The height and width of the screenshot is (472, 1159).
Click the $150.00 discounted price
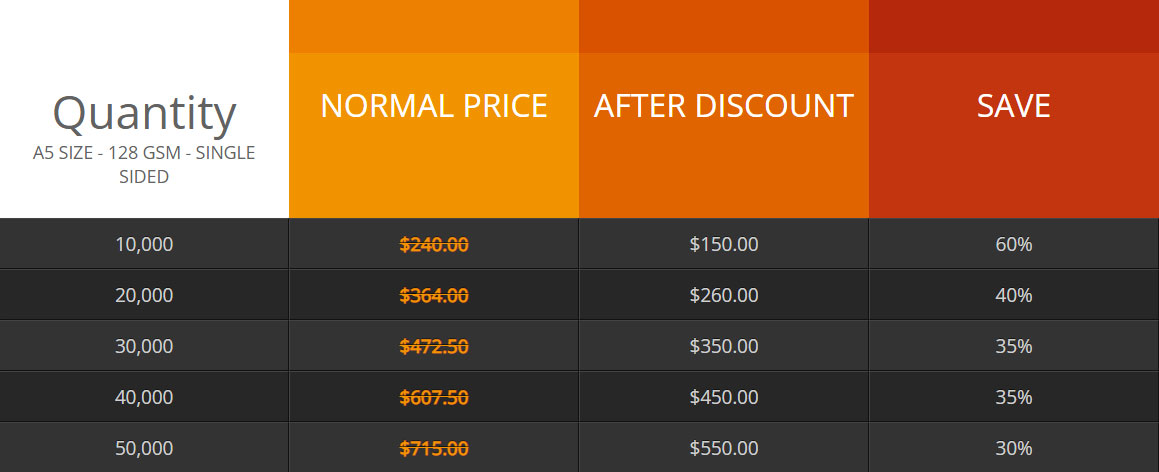click(724, 244)
